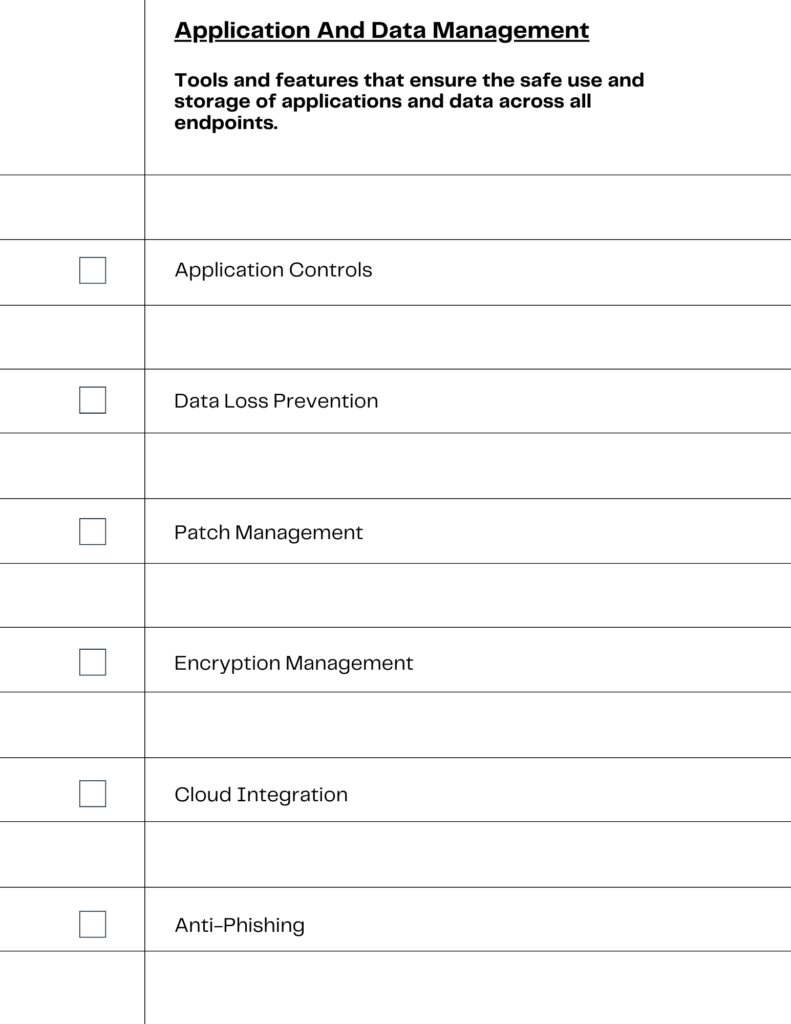Select the Encryption Management label
Viewport: 791px width, 1024px height.
(293, 664)
